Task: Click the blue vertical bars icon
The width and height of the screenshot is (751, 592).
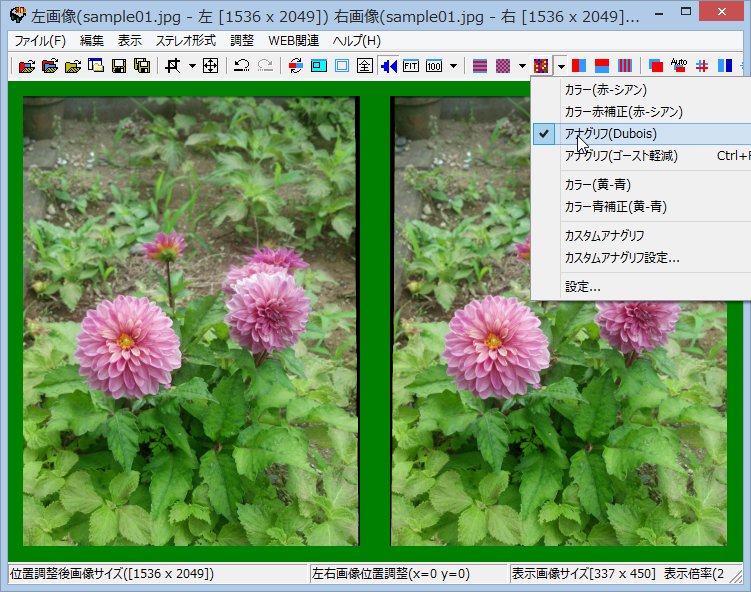Action: click(725, 66)
